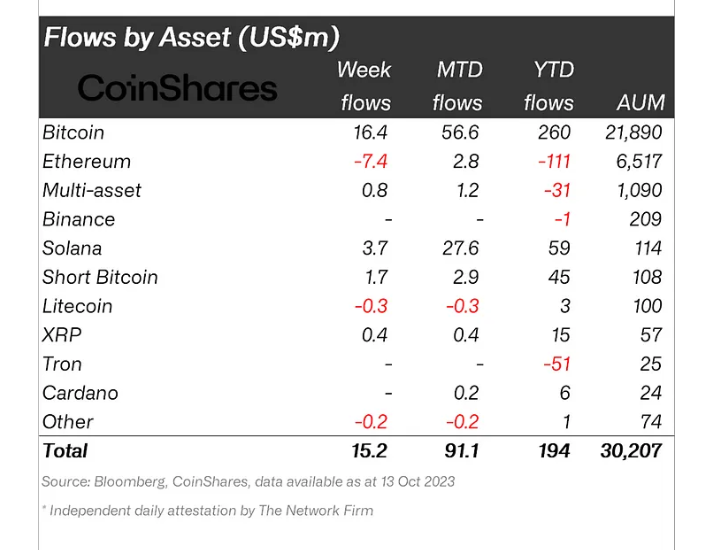Select the Bitcoin row label
This screenshot has height=550, width=710.
(73, 132)
